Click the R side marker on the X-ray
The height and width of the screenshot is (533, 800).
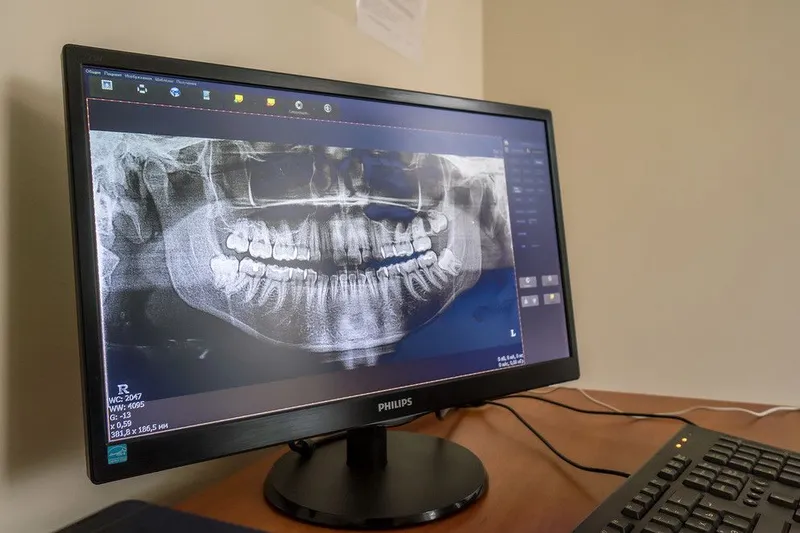pos(122,385)
